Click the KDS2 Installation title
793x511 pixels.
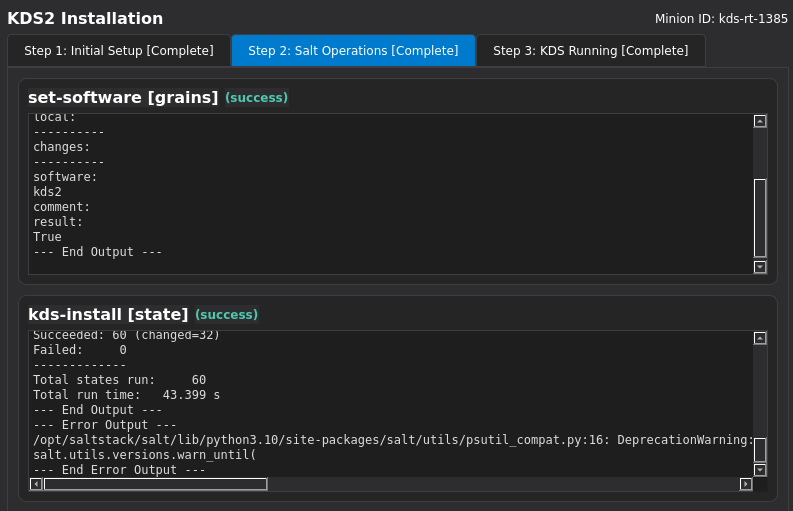[85, 18]
